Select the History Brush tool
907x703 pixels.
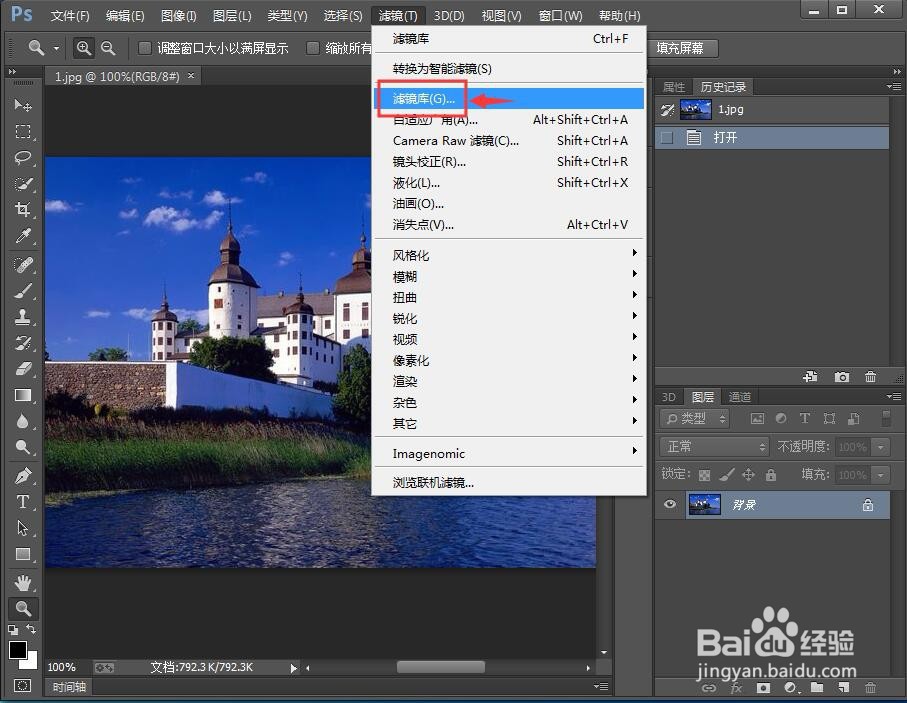click(x=23, y=343)
